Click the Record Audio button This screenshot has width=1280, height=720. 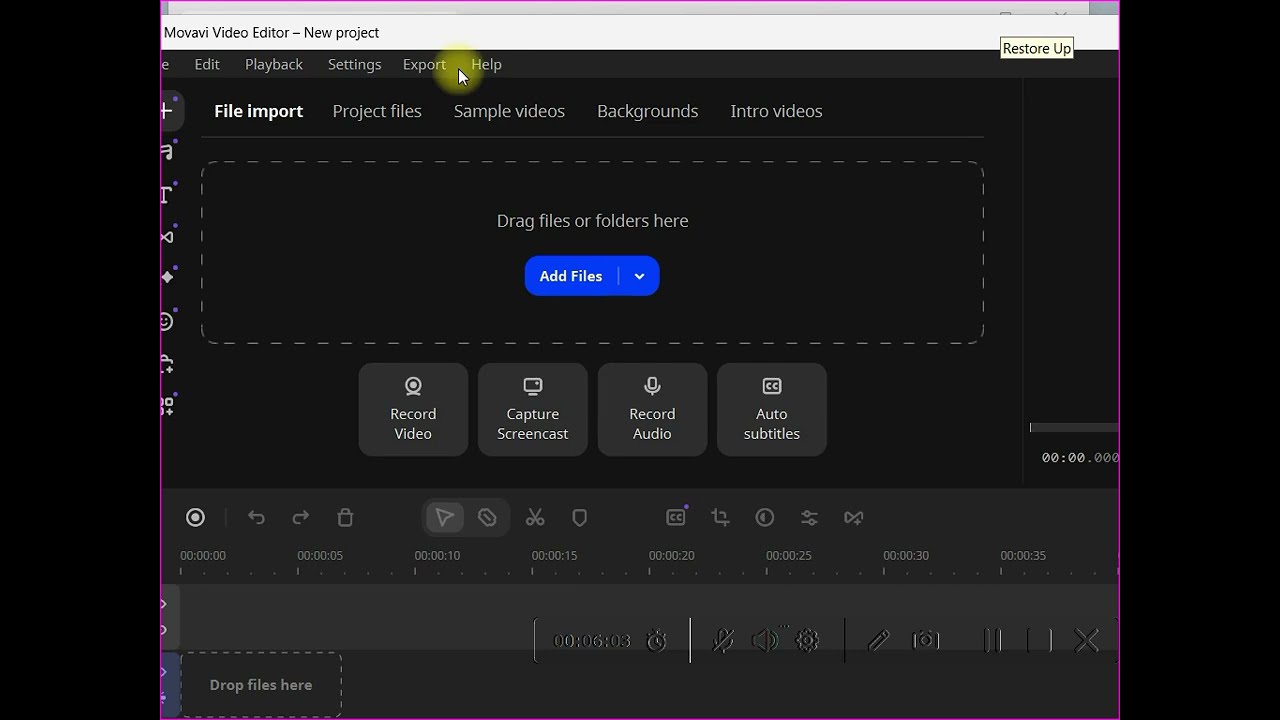(652, 410)
